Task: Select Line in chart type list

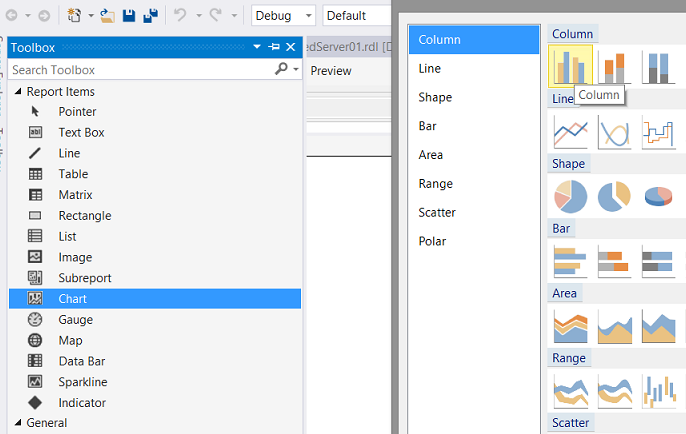Action: pyautogui.click(x=474, y=69)
